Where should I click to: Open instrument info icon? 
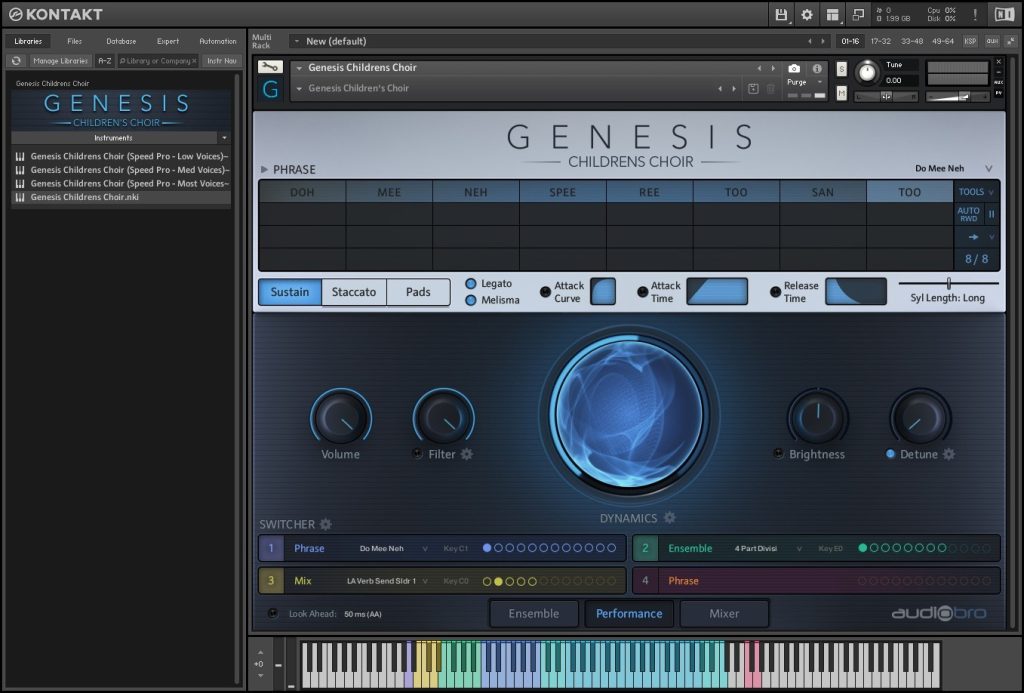pos(817,68)
